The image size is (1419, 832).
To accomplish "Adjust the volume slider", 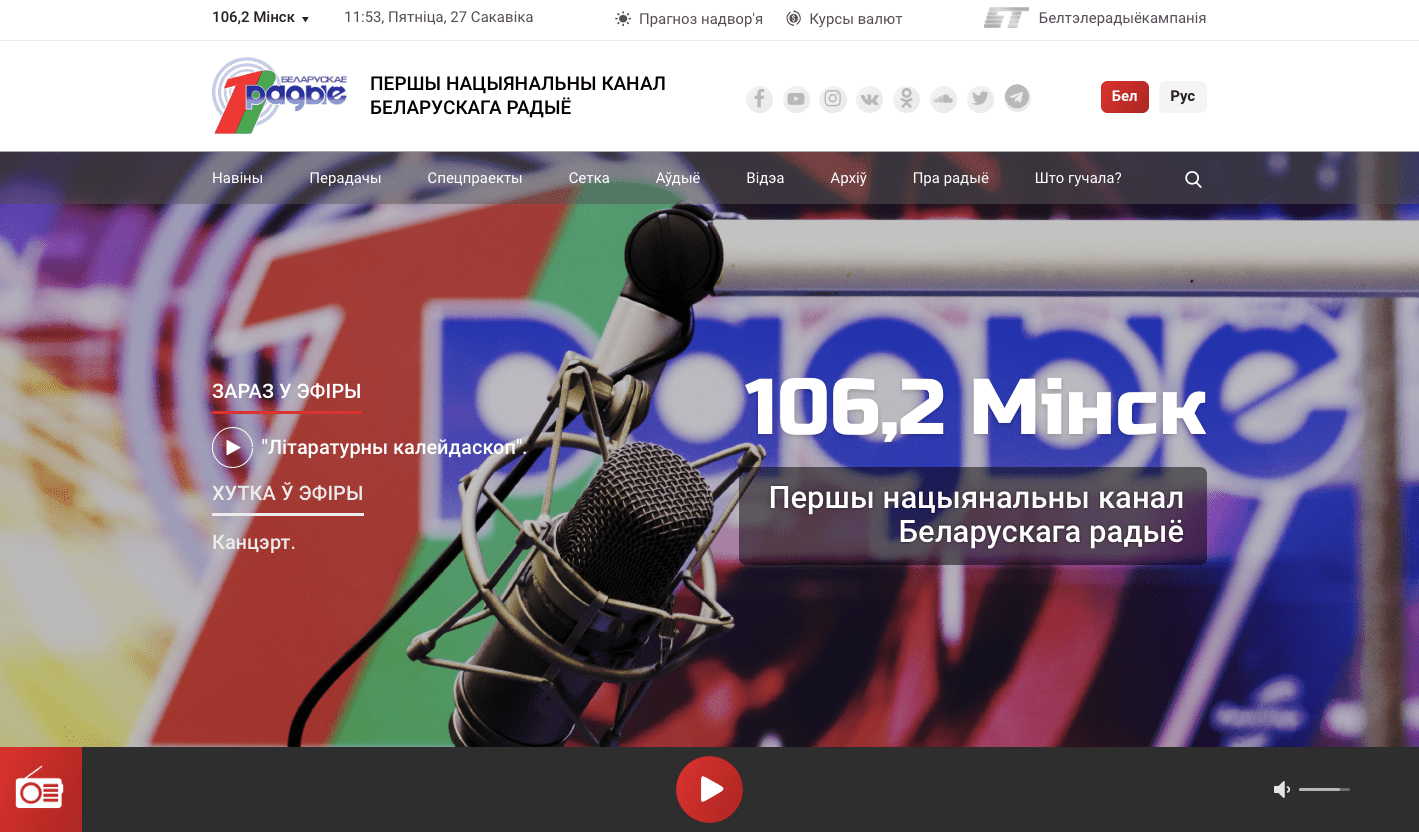I will [x=1325, y=790].
